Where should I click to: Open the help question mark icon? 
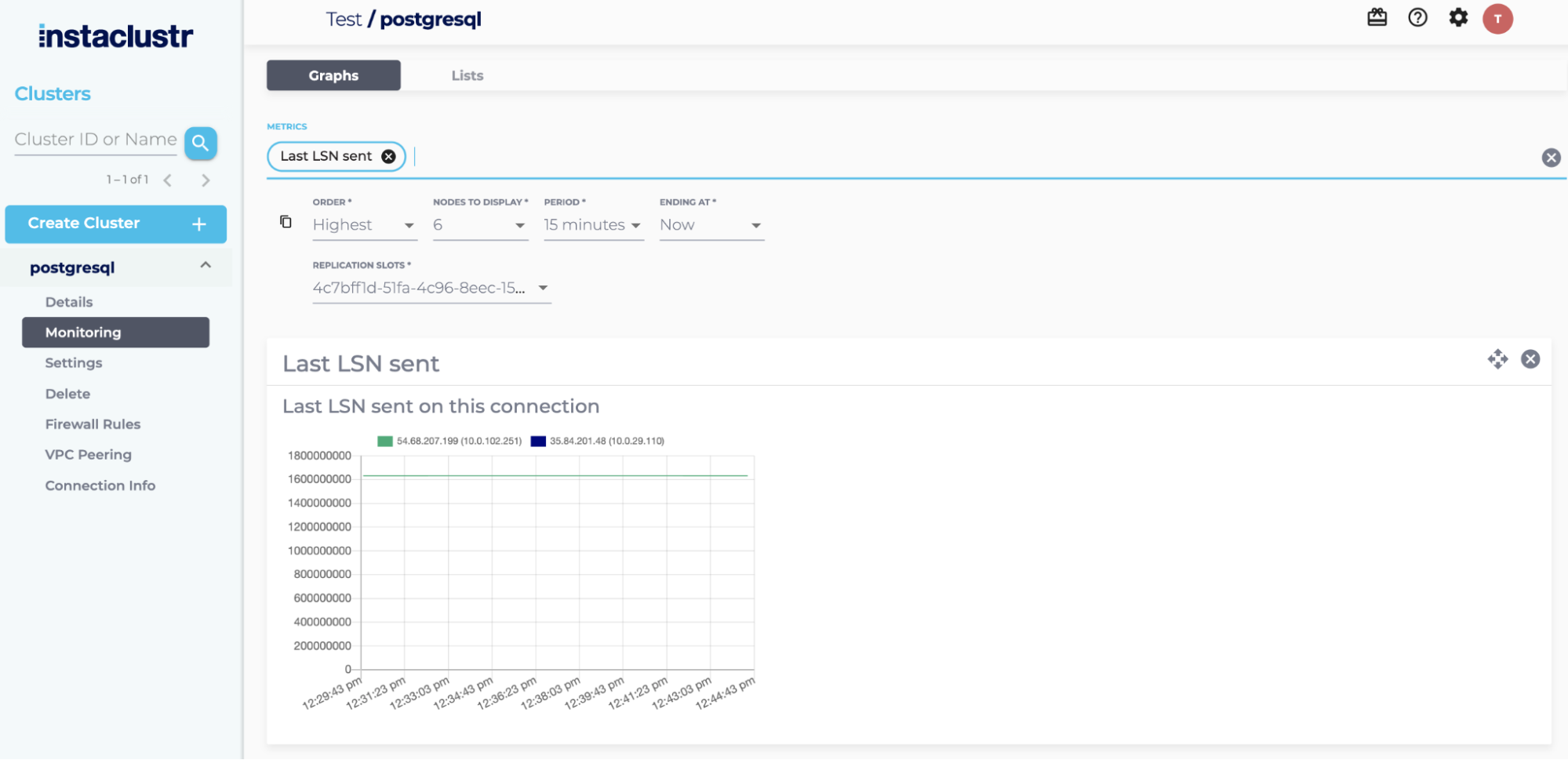pos(1417,18)
